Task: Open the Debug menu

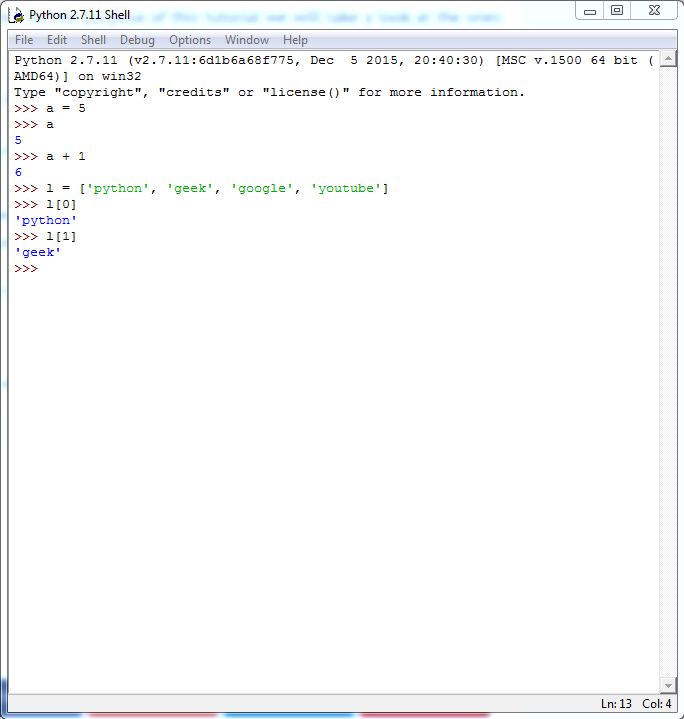Action: (137, 40)
